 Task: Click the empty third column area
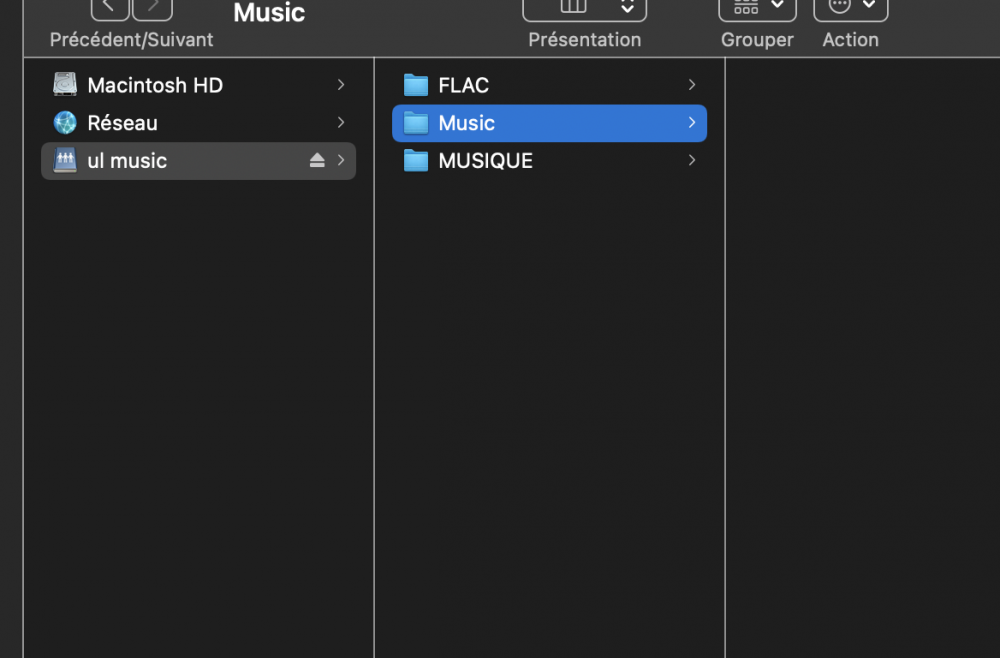coord(862,357)
